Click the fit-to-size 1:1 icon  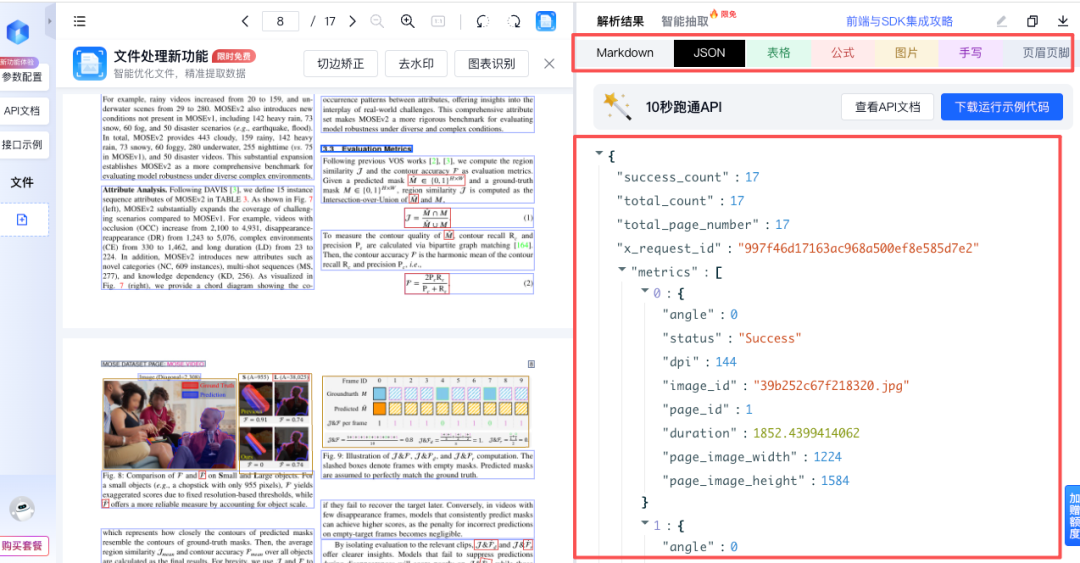[x=438, y=21]
